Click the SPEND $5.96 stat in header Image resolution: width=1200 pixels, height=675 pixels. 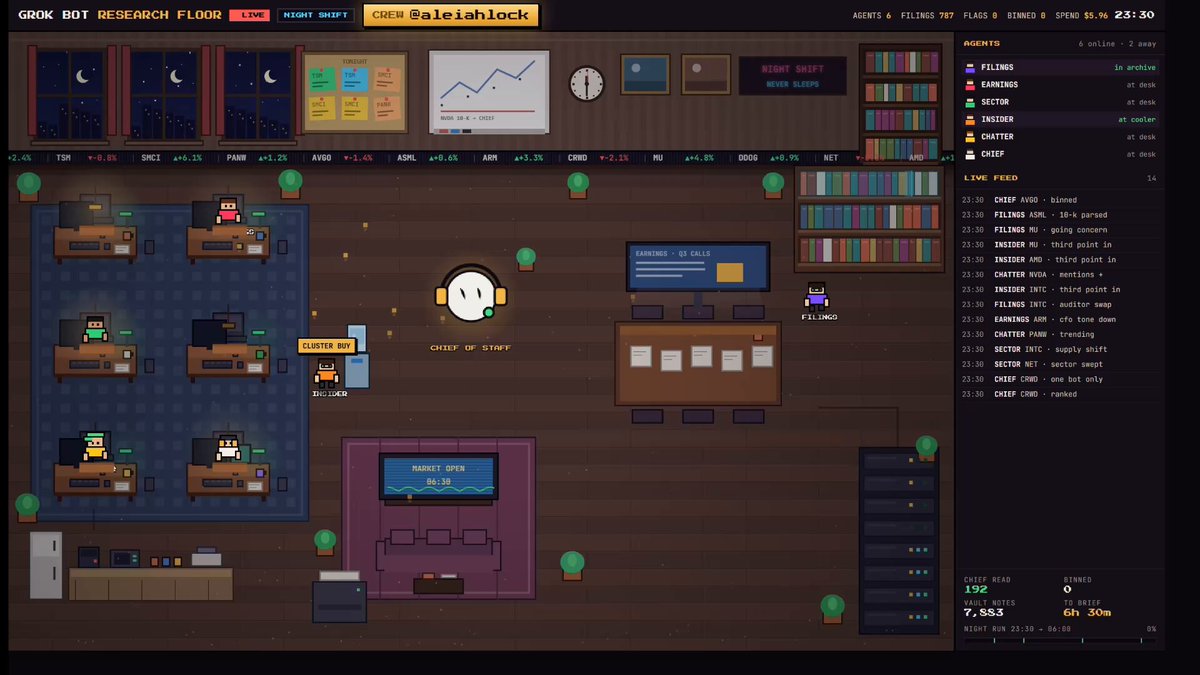click(x=1080, y=15)
